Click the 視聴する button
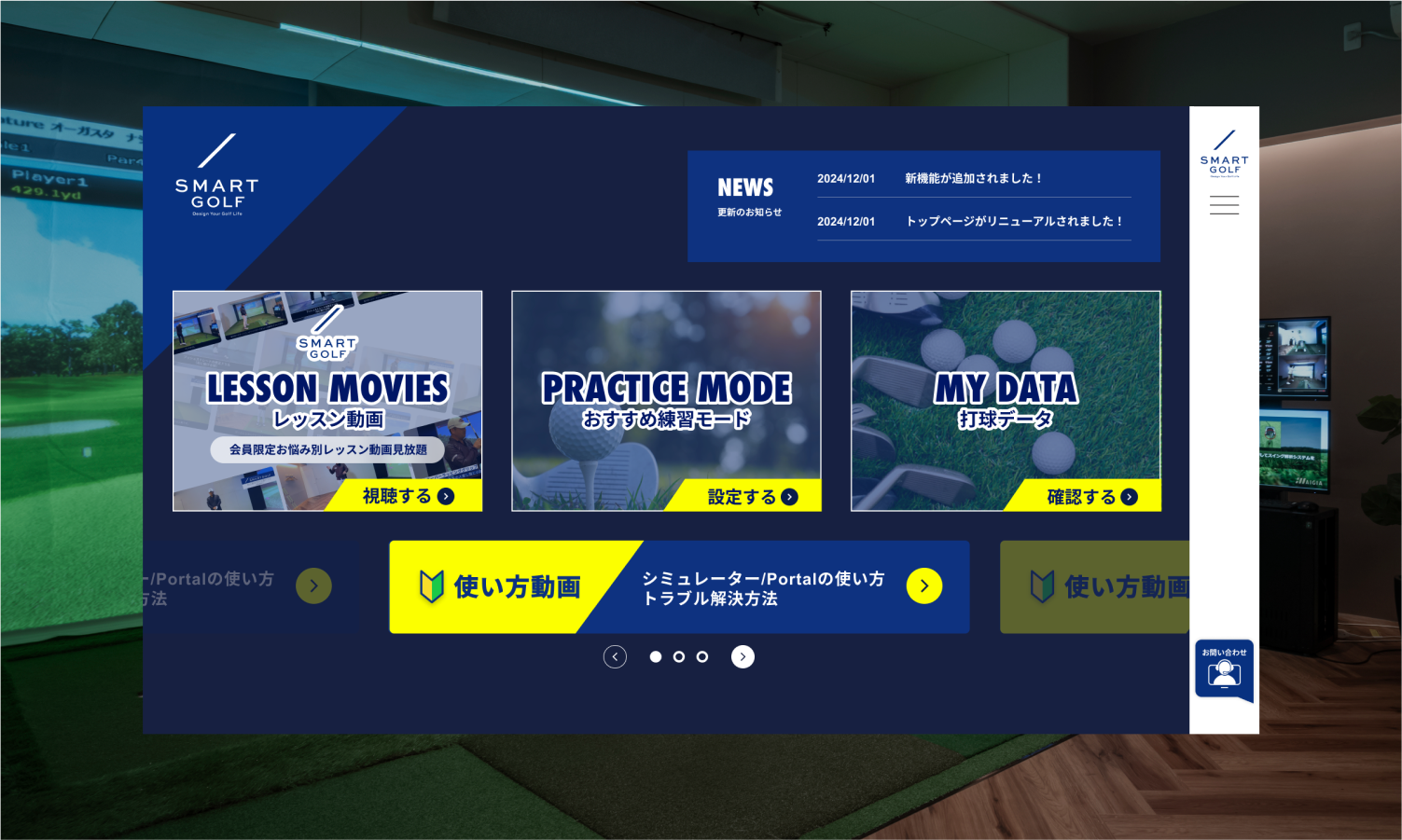1402x840 pixels. coord(404,496)
